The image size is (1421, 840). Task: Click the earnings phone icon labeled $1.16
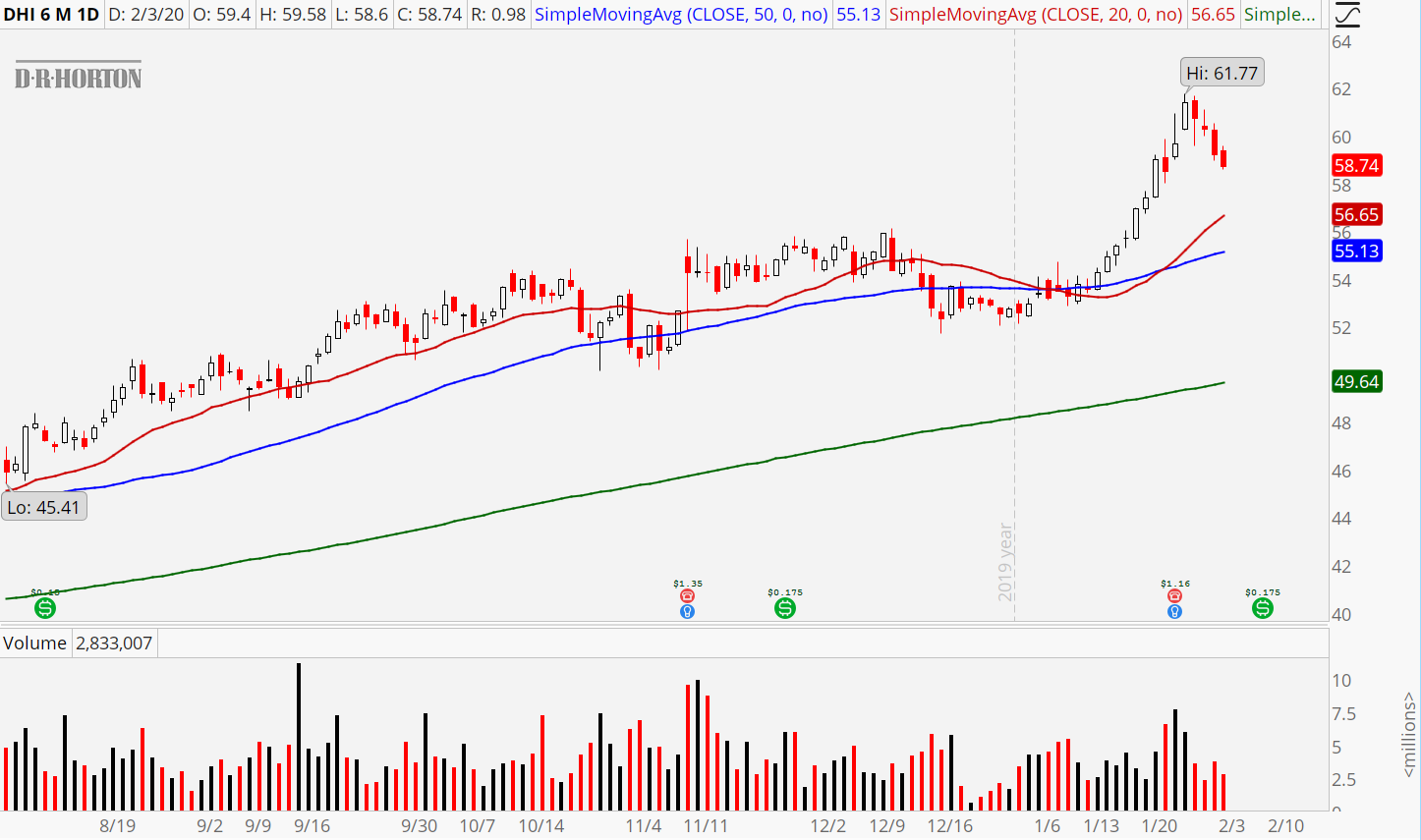click(x=1174, y=595)
